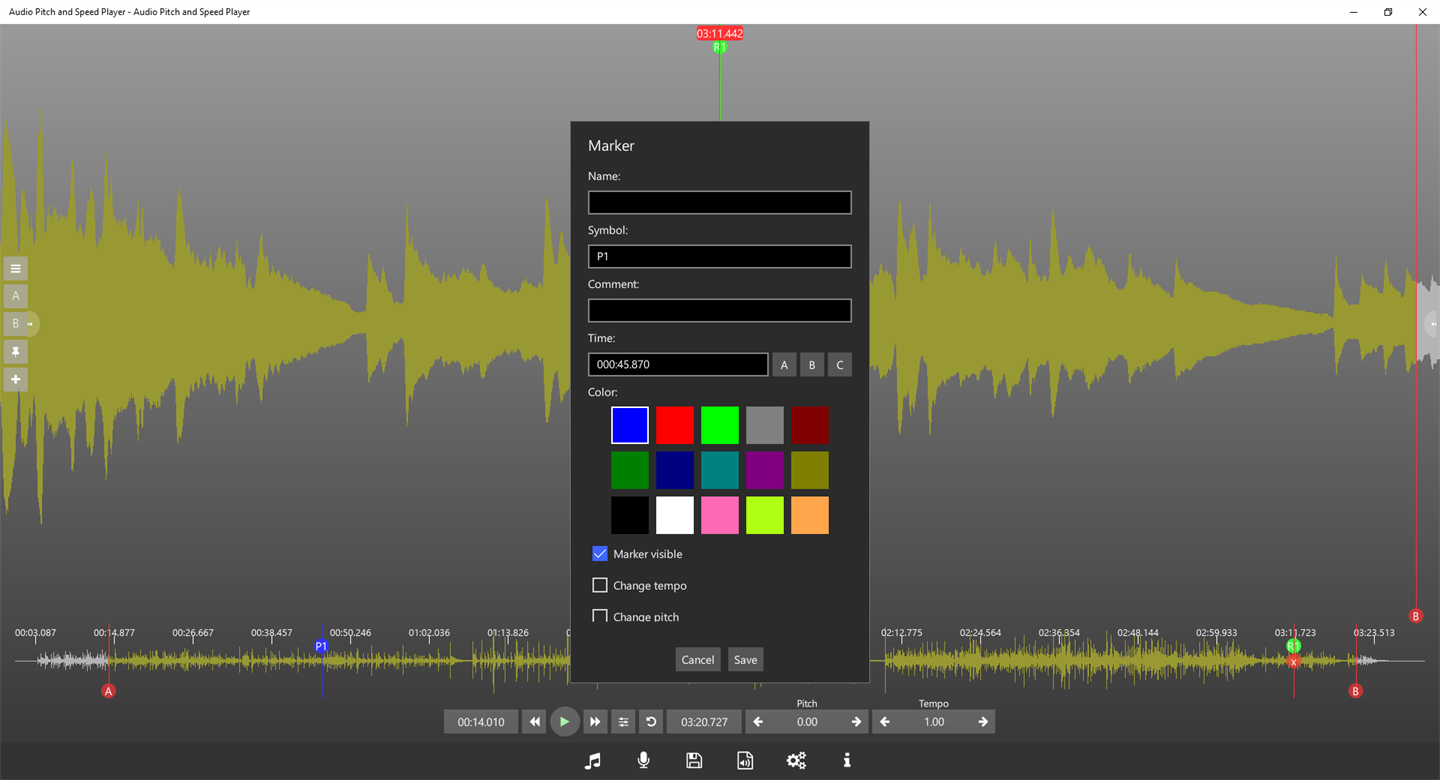Click the pitch value 0.00

click(x=807, y=722)
